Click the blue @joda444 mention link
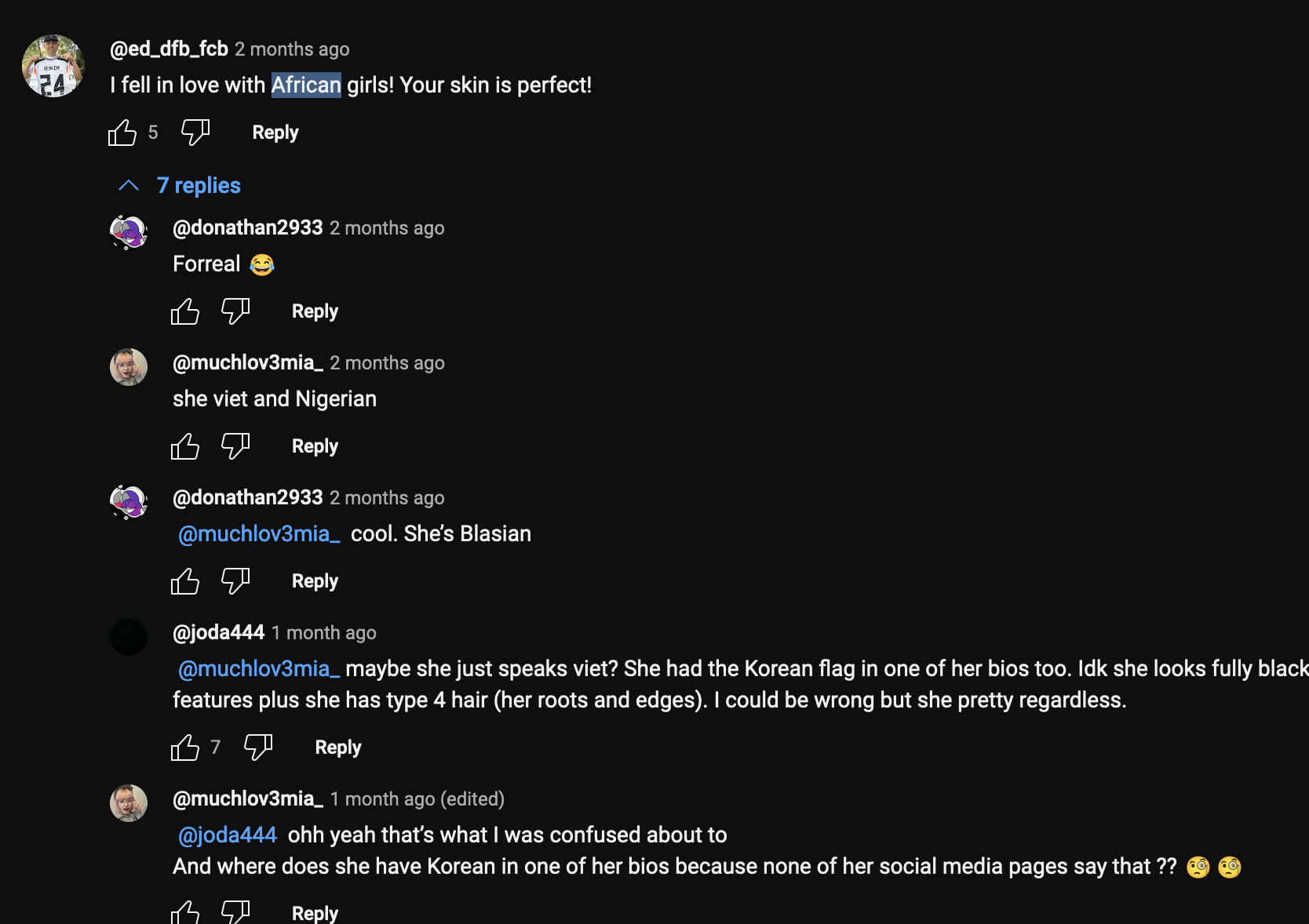 click(x=228, y=835)
